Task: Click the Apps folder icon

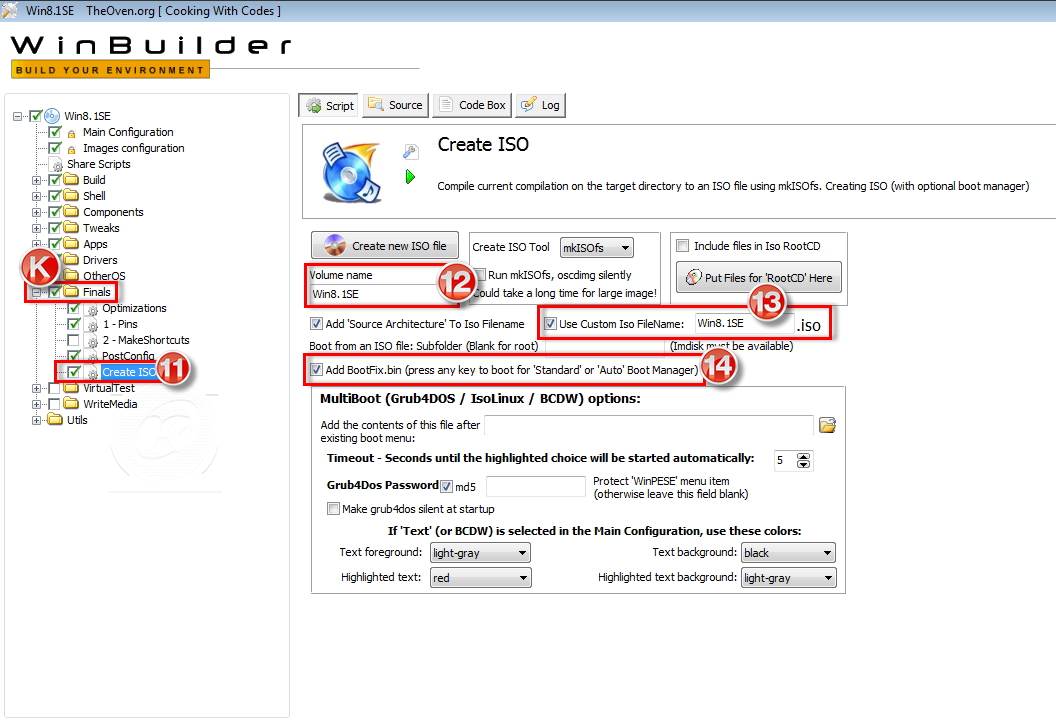Action: click(71, 244)
